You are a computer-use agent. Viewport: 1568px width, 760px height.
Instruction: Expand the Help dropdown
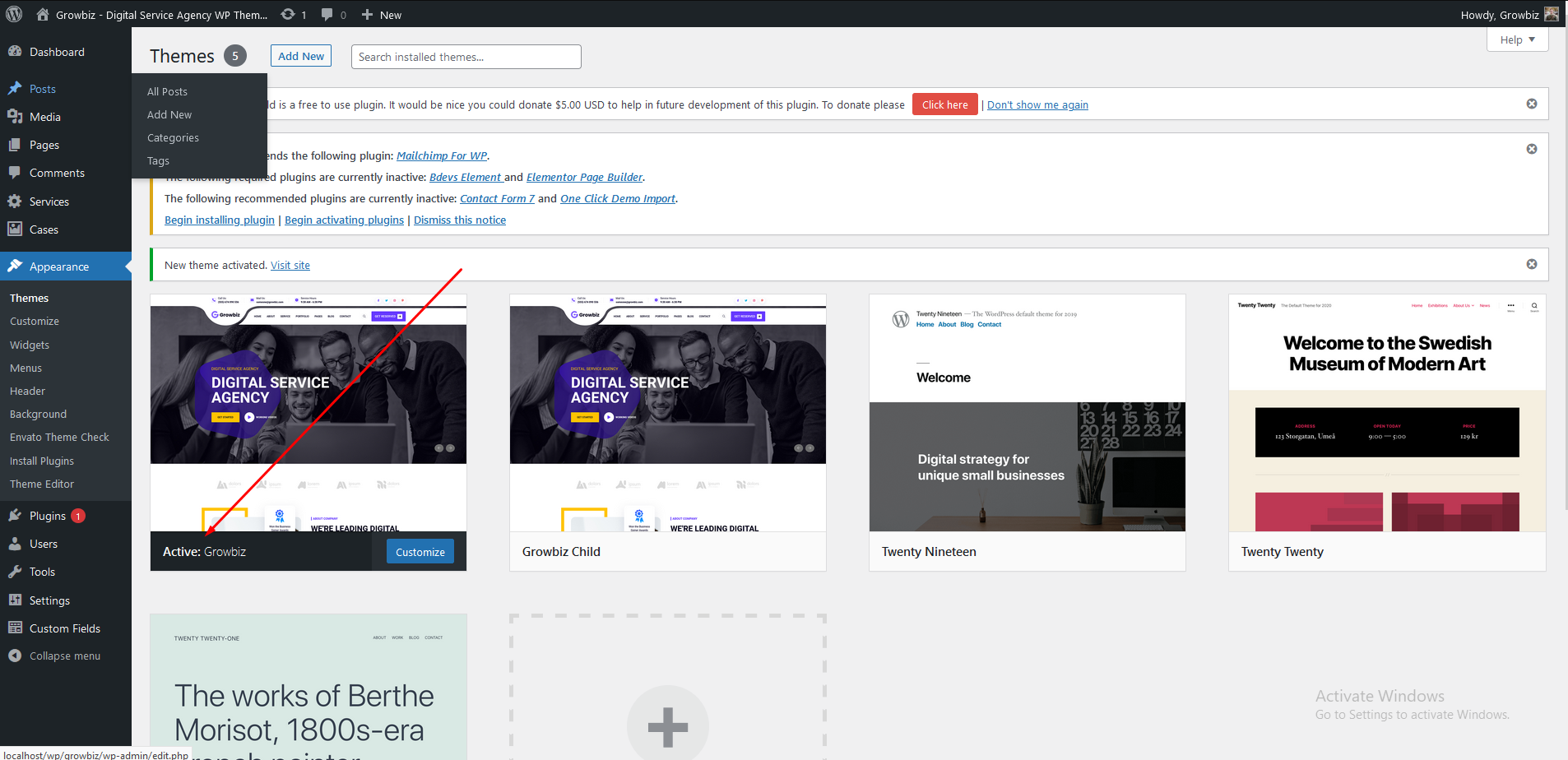click(x=1517, y=39)
